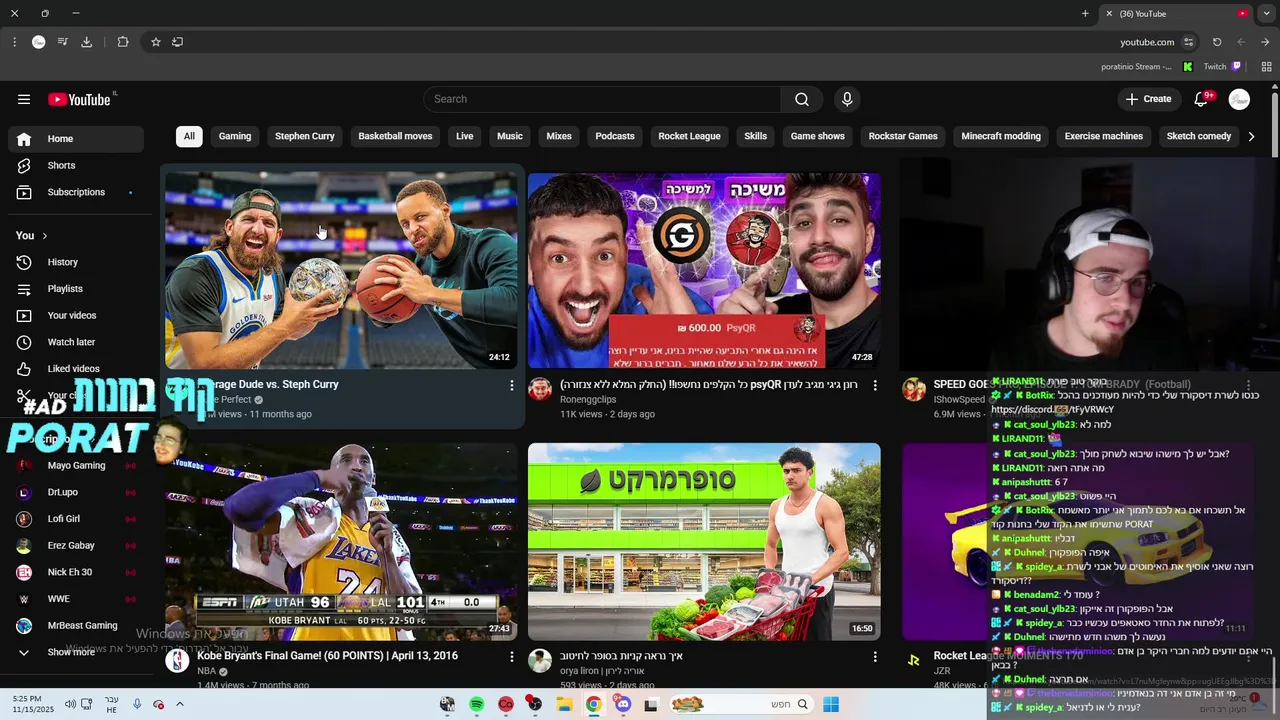1280x720 pixels.
Task: Select the Minecraft modding filter chip
Action: coord(1001,136)
